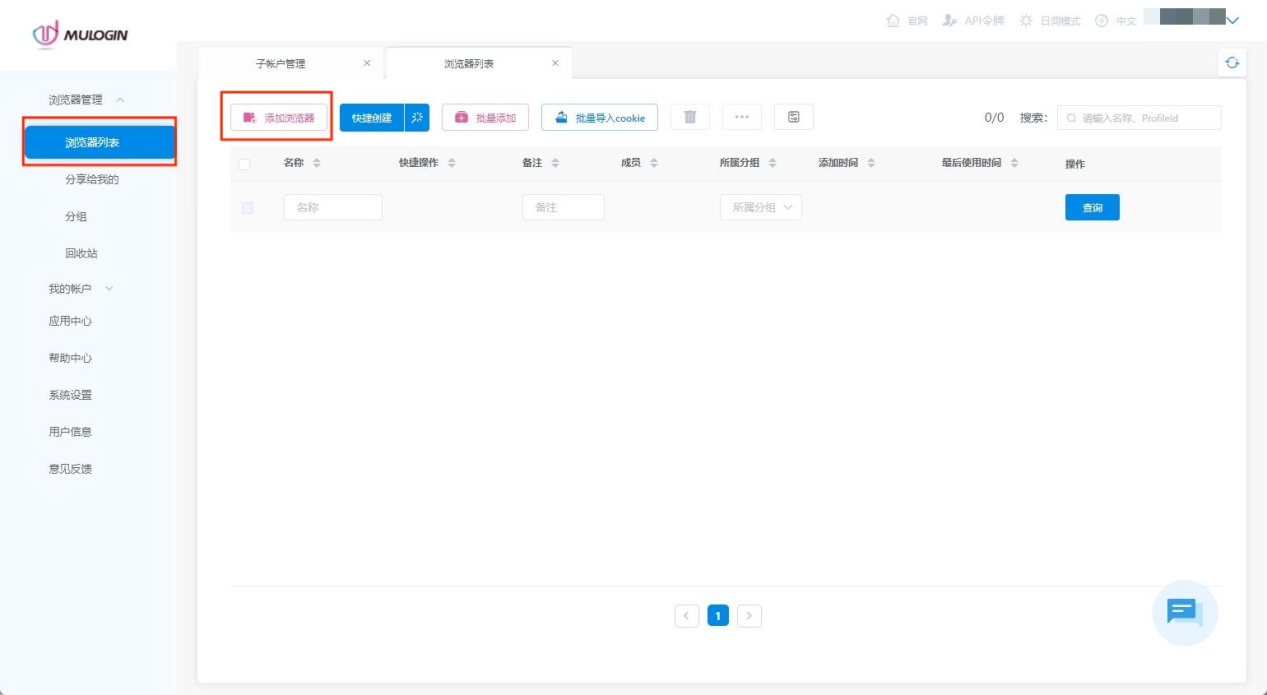
Task: Expand the user account dropdown arrow
Action: 1233,20
